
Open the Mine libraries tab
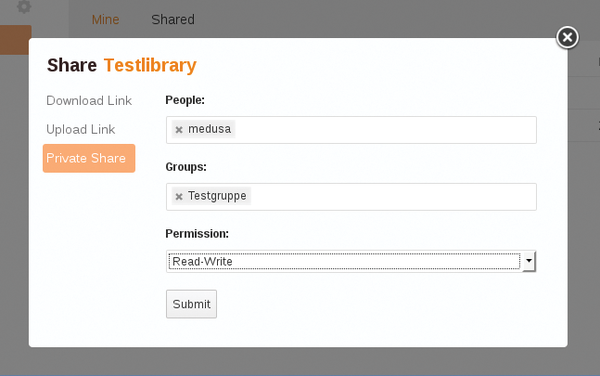pos(105,20)
